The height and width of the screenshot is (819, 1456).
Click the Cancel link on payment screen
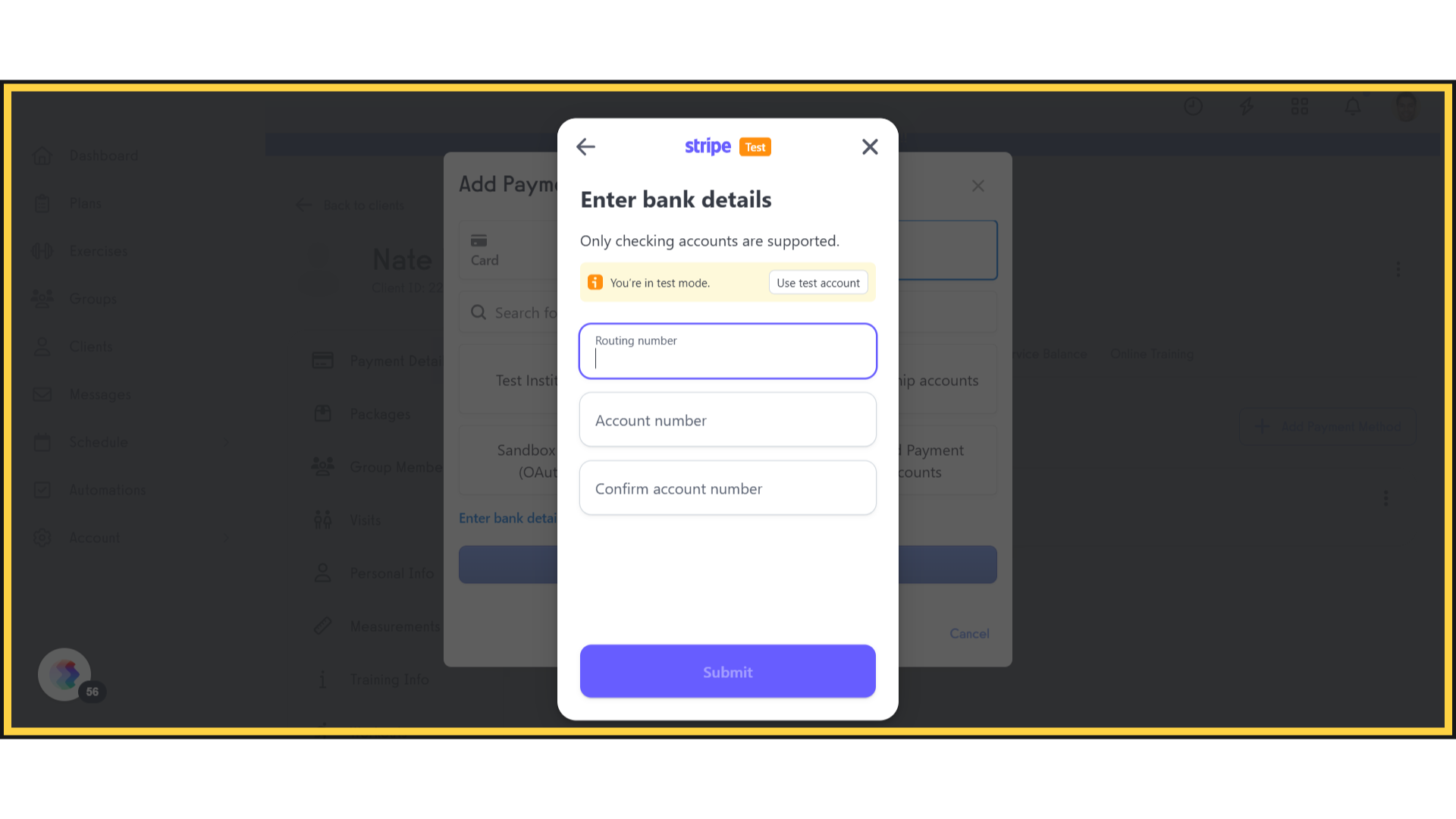pos(969,633)
